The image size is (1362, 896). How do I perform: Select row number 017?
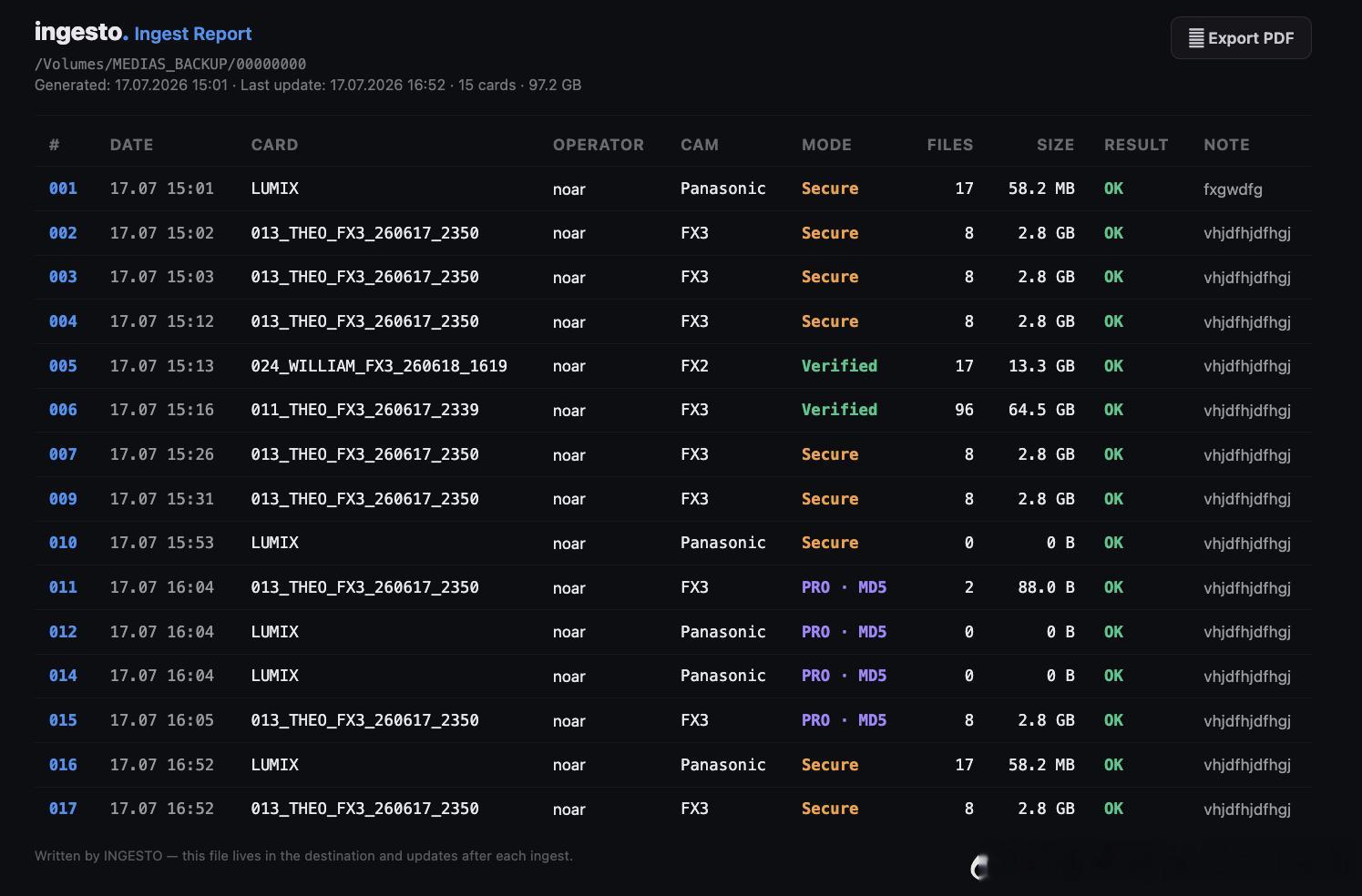63,809
